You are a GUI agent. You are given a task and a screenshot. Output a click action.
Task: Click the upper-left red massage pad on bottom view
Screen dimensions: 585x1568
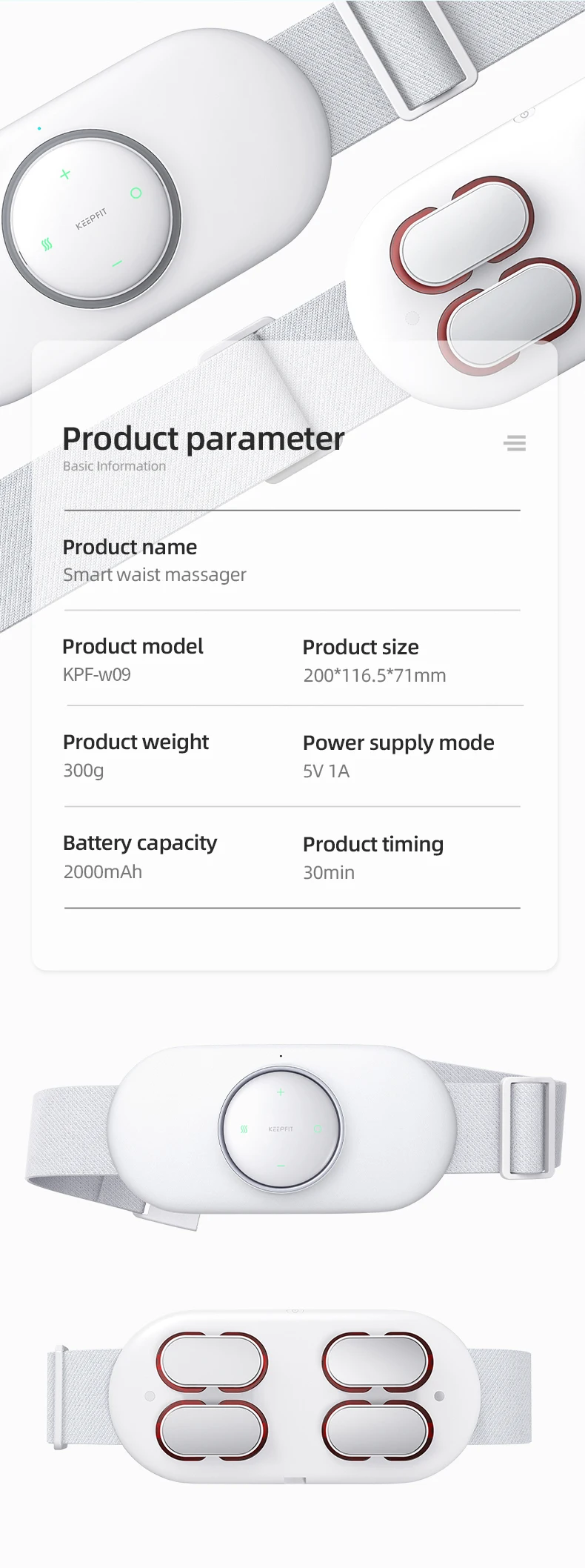tap(212, 1362)
